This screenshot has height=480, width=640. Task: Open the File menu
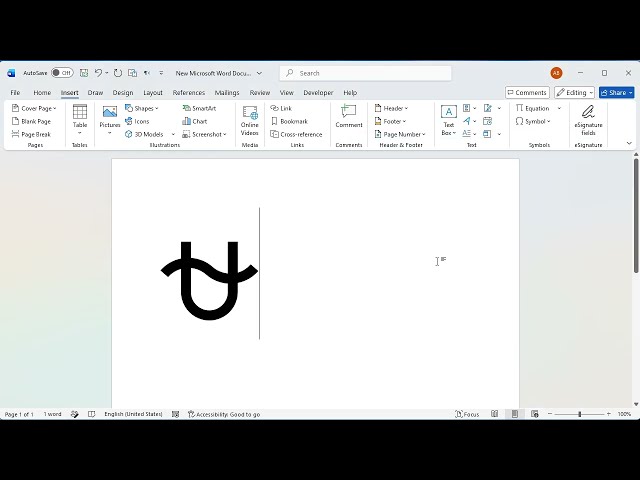(15, 93)
